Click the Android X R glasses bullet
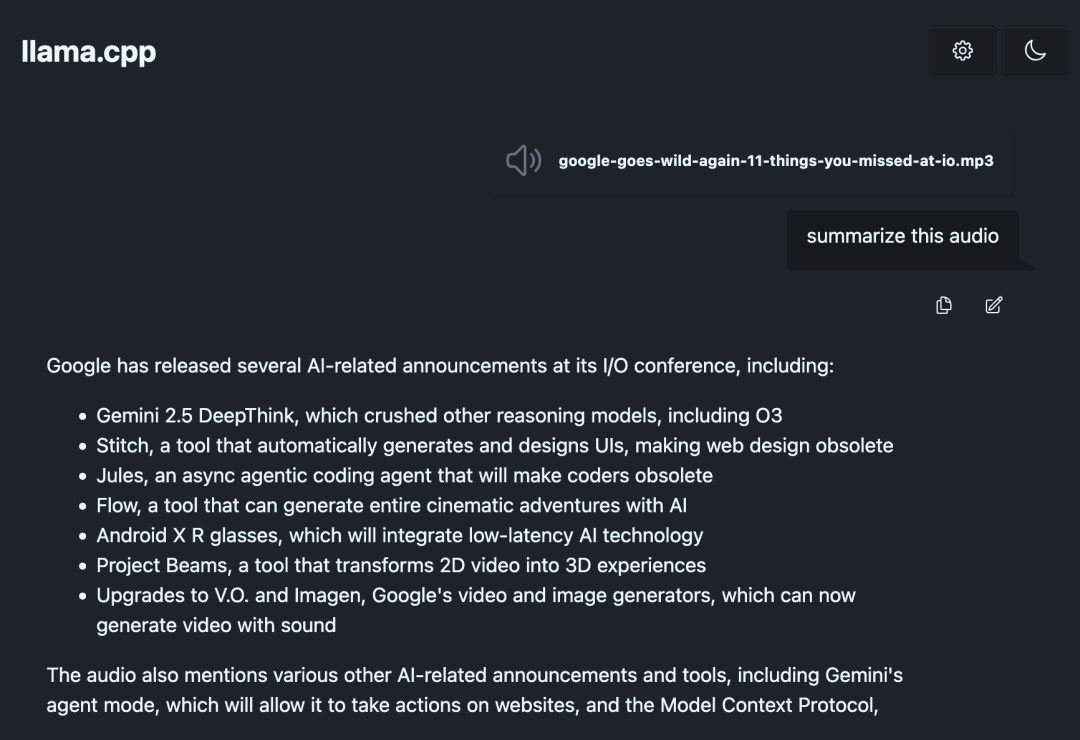1080x740 pixels. point(399,535)
